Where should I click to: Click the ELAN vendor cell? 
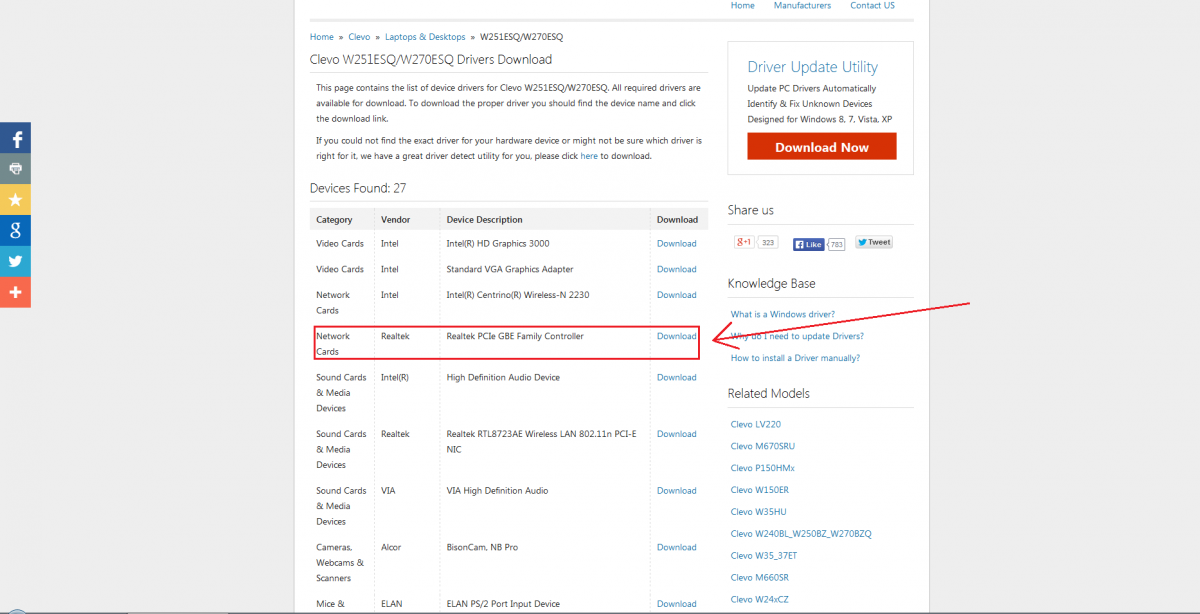click(x=392, y=604)
